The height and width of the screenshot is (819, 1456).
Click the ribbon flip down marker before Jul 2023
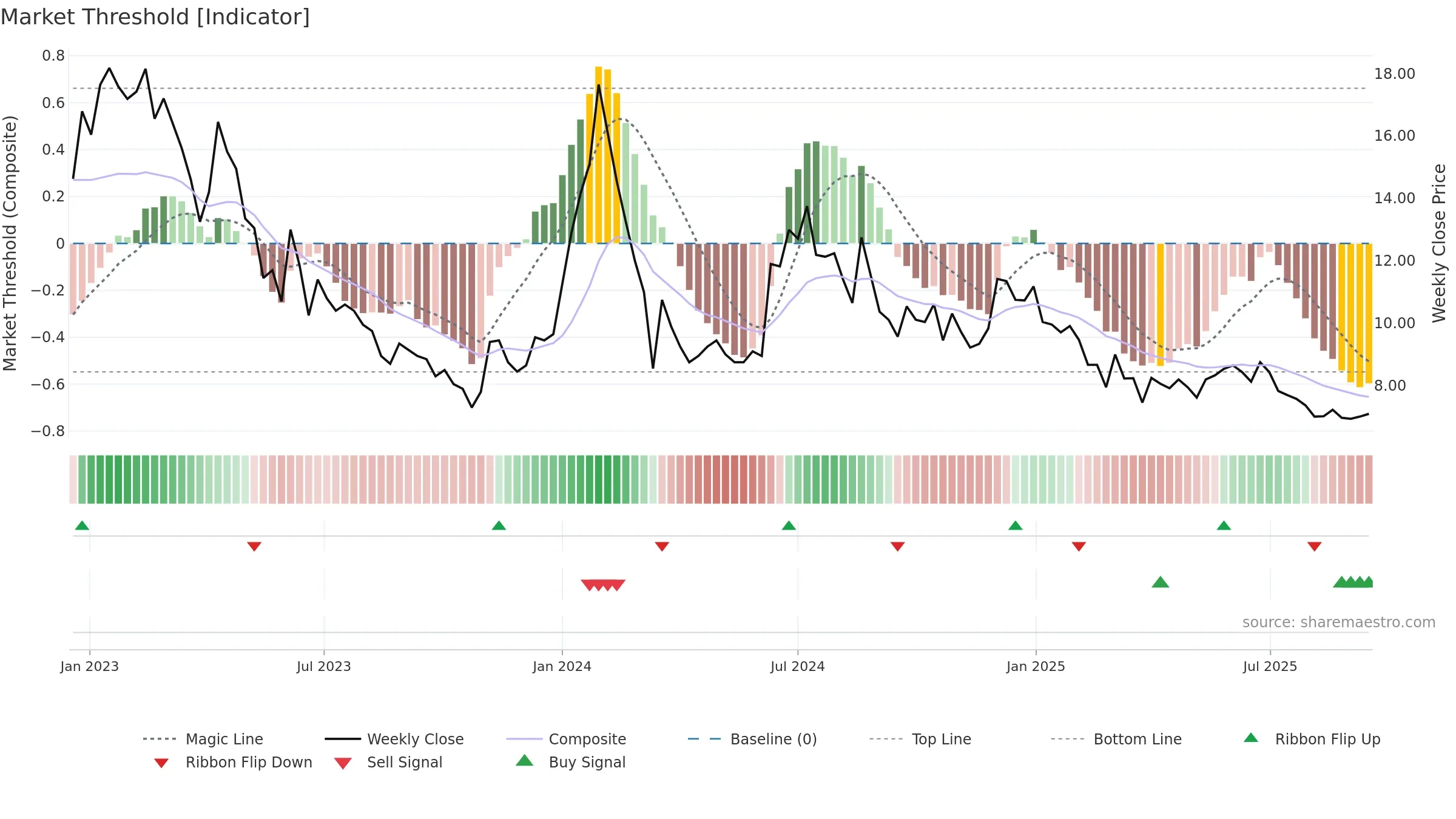tap(254, 547)
